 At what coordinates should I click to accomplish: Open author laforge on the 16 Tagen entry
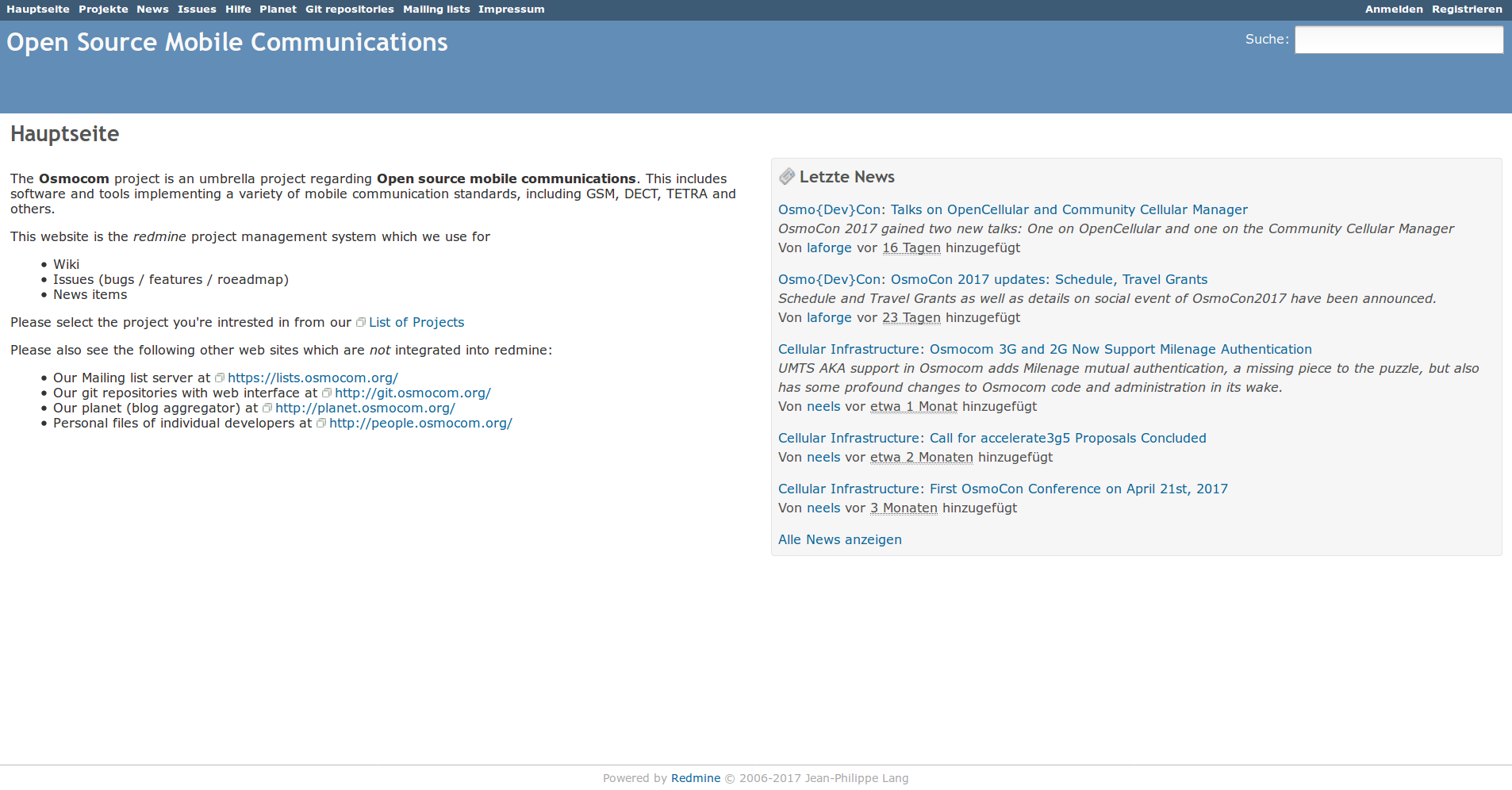[x=829, y=247]
